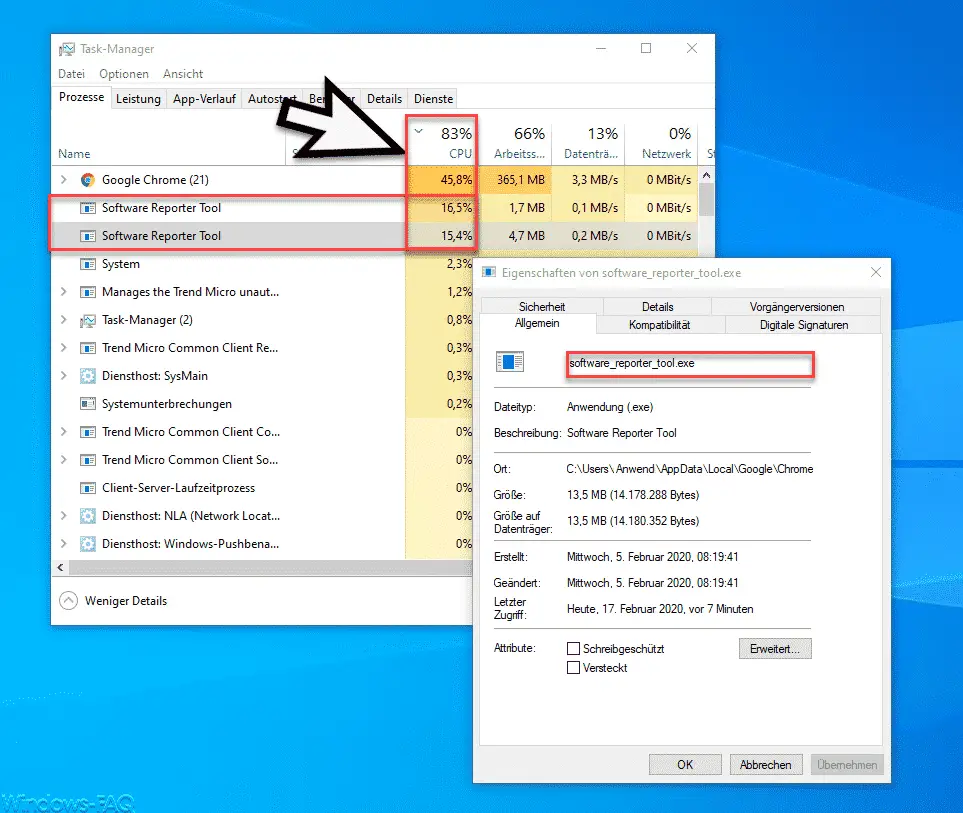Click icon of the unselected Software Reporter Tool row
This screenshot has height=813, width=963.
88,208
